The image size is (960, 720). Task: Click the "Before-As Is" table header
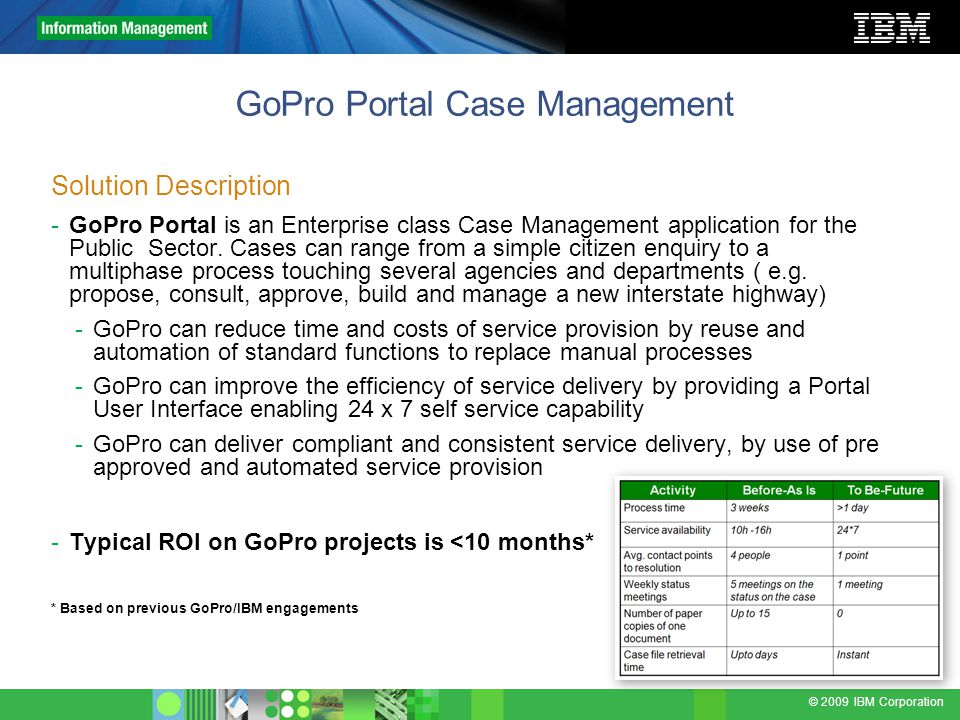pos(779,490)
